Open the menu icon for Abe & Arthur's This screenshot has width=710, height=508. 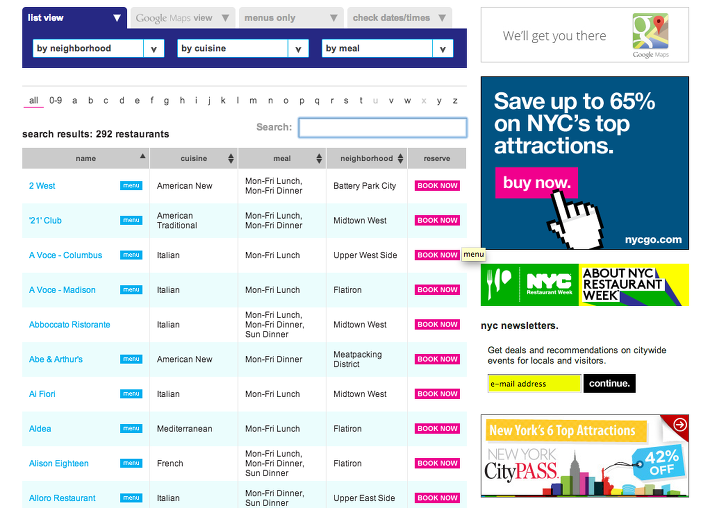pyautogui.click(x=131, y=359)
